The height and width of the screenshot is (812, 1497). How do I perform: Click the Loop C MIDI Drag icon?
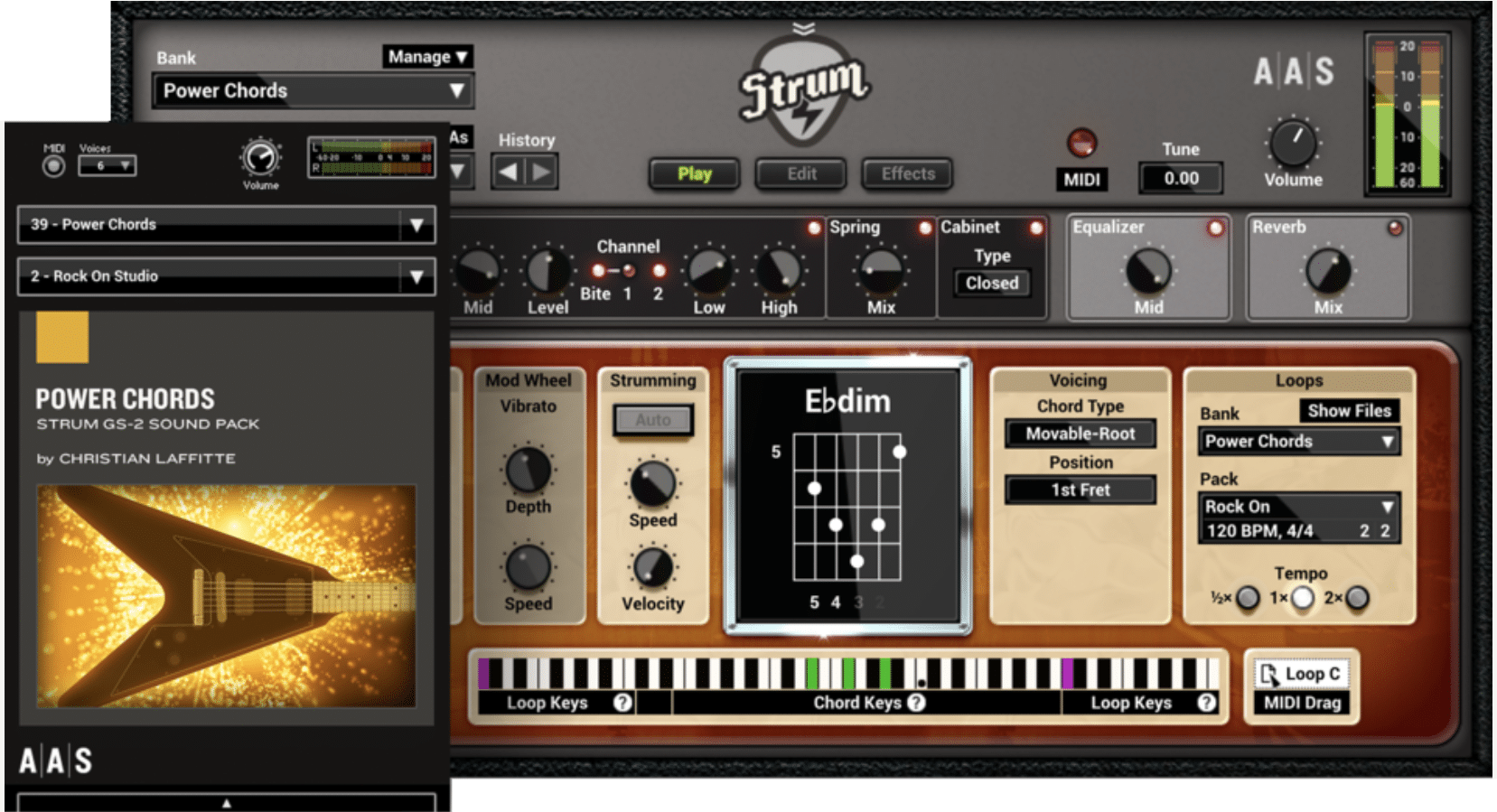1269,675
